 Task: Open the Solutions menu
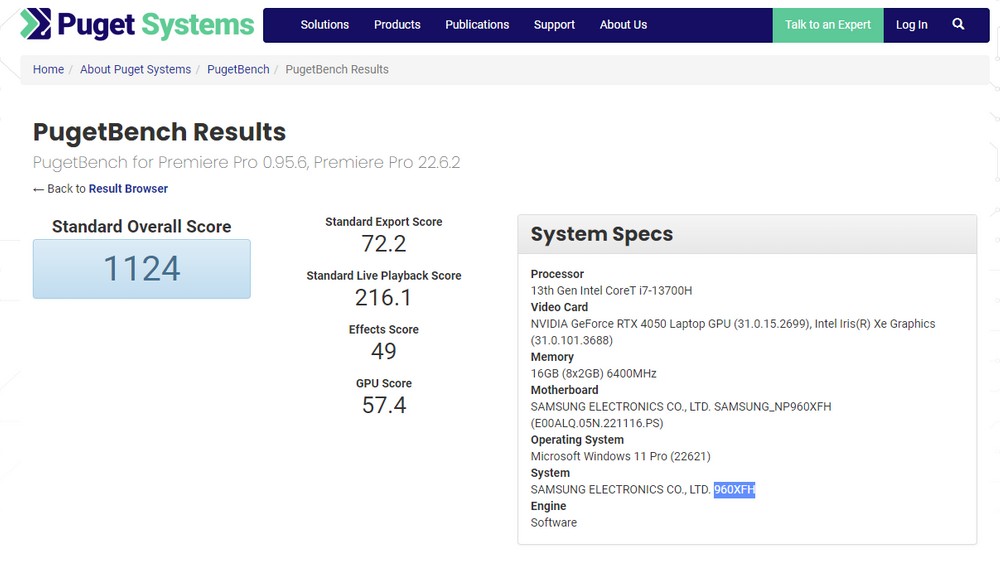pos(325,25)
